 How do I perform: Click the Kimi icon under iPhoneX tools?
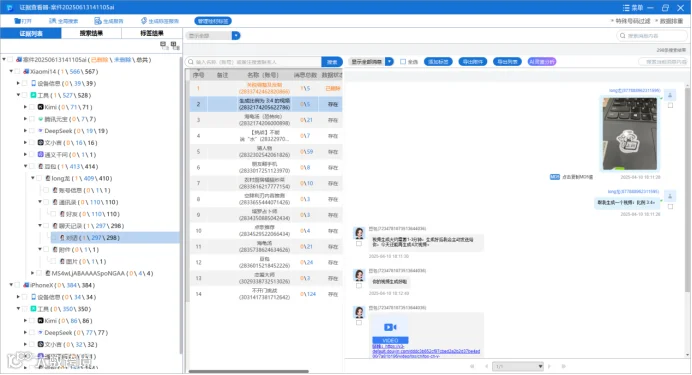point(40,321)
